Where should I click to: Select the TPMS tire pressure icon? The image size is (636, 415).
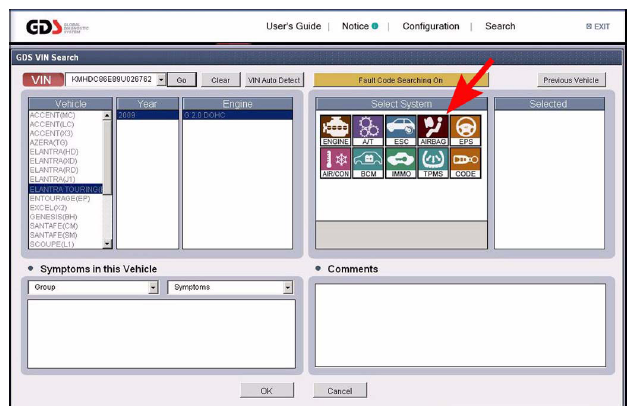pyautogui.click(x=433, y=163)
